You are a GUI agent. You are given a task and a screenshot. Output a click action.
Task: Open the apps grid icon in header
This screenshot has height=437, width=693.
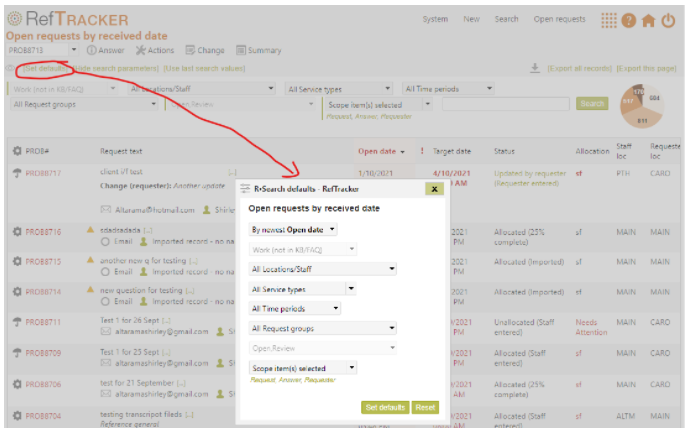pyautogui.click(x=609, y=20)
